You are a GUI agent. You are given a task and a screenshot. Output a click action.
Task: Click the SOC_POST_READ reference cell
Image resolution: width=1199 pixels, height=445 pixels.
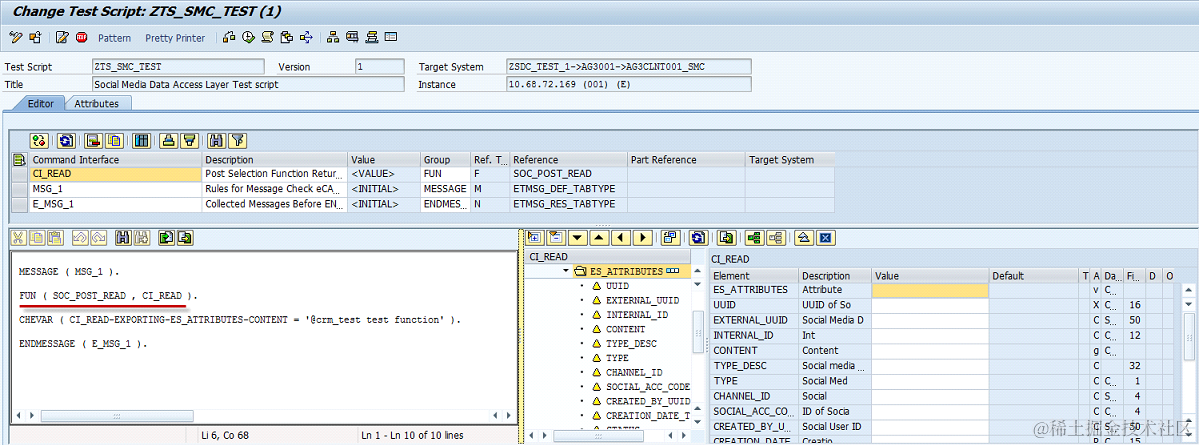(568, 174)
